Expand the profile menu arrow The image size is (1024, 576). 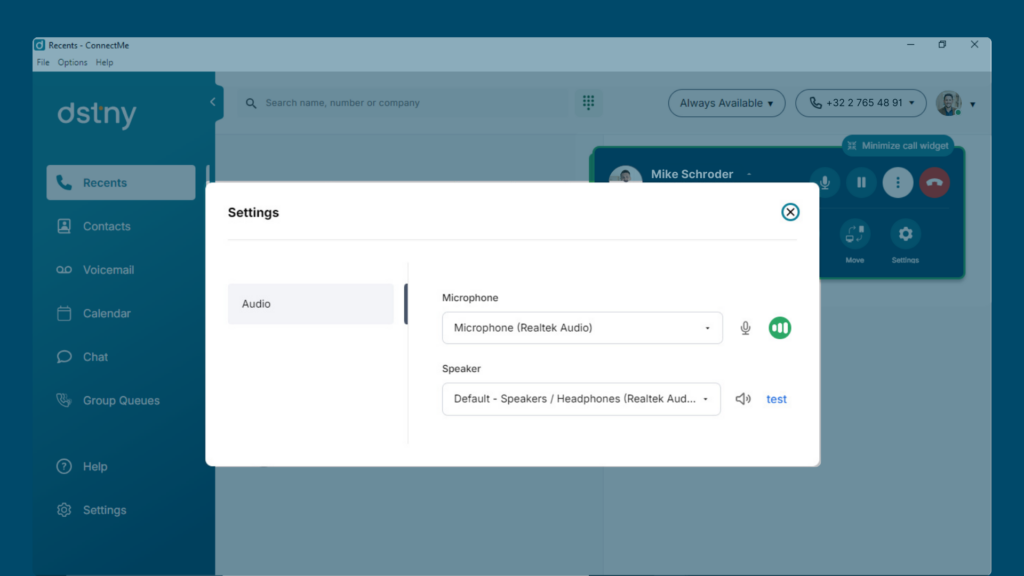click(973, 104)
